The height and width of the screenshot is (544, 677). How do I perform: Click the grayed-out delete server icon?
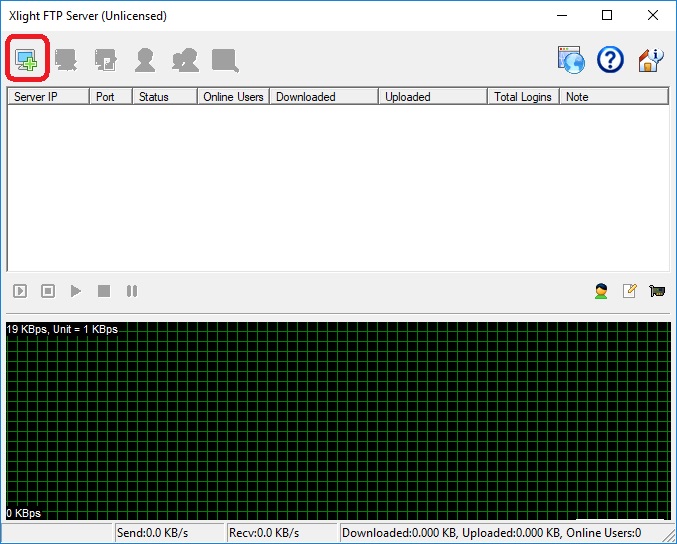[66, 60]
